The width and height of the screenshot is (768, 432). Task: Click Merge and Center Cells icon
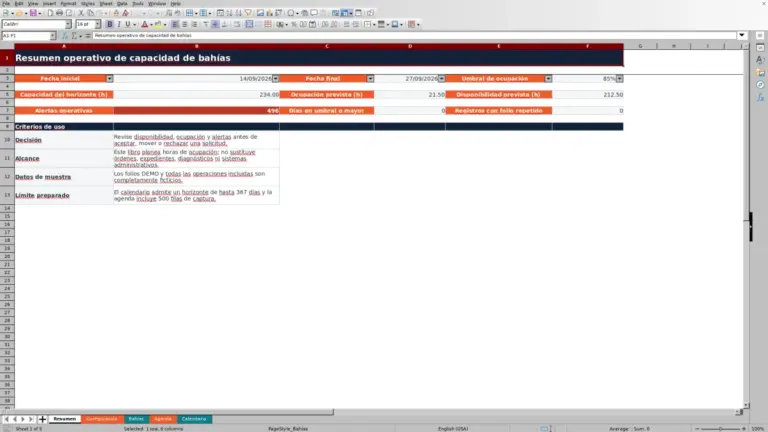point(249,24)
